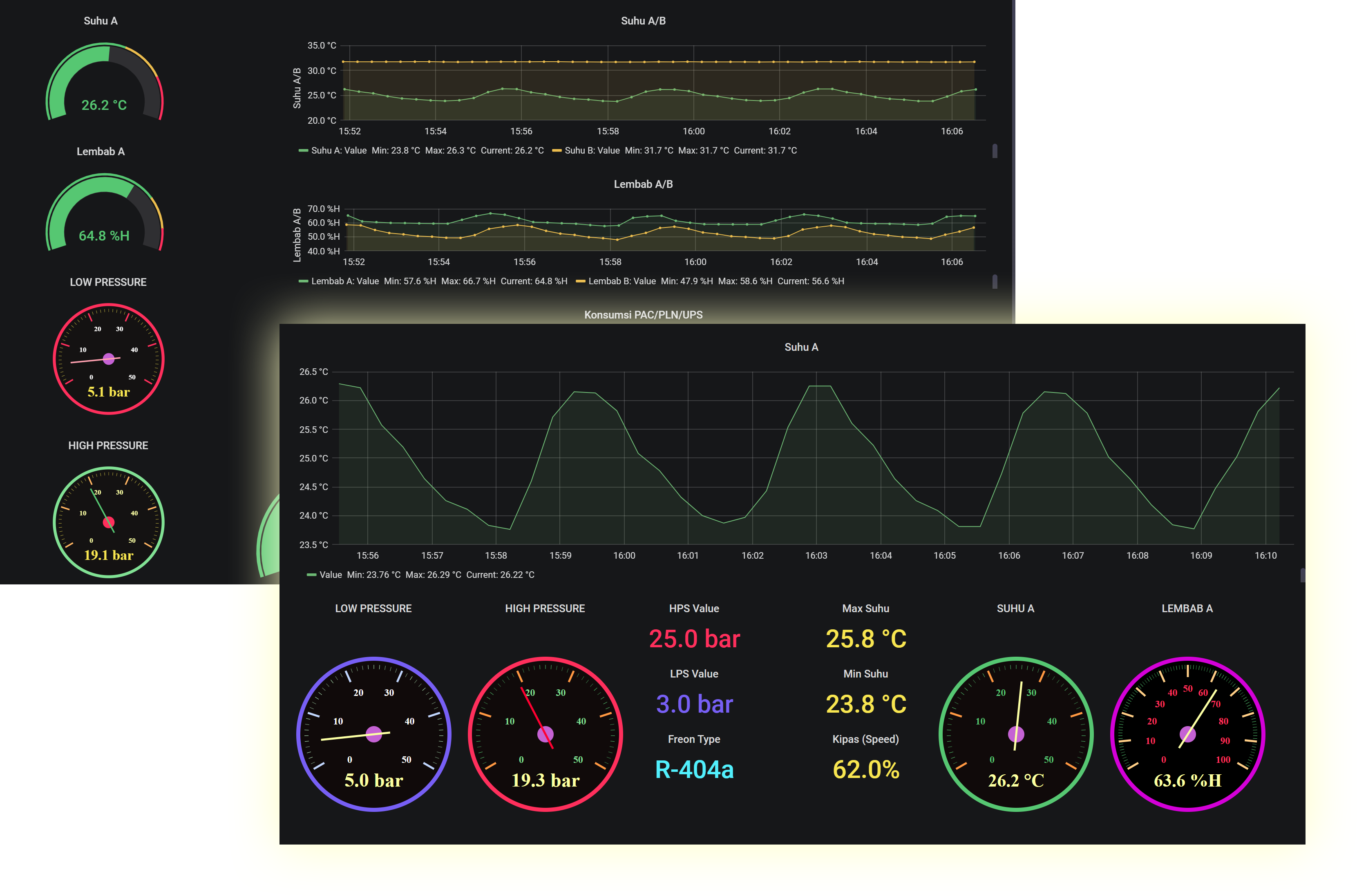Open the Freon Type panel title
The image size is (1357, 896).
(694, 739)
